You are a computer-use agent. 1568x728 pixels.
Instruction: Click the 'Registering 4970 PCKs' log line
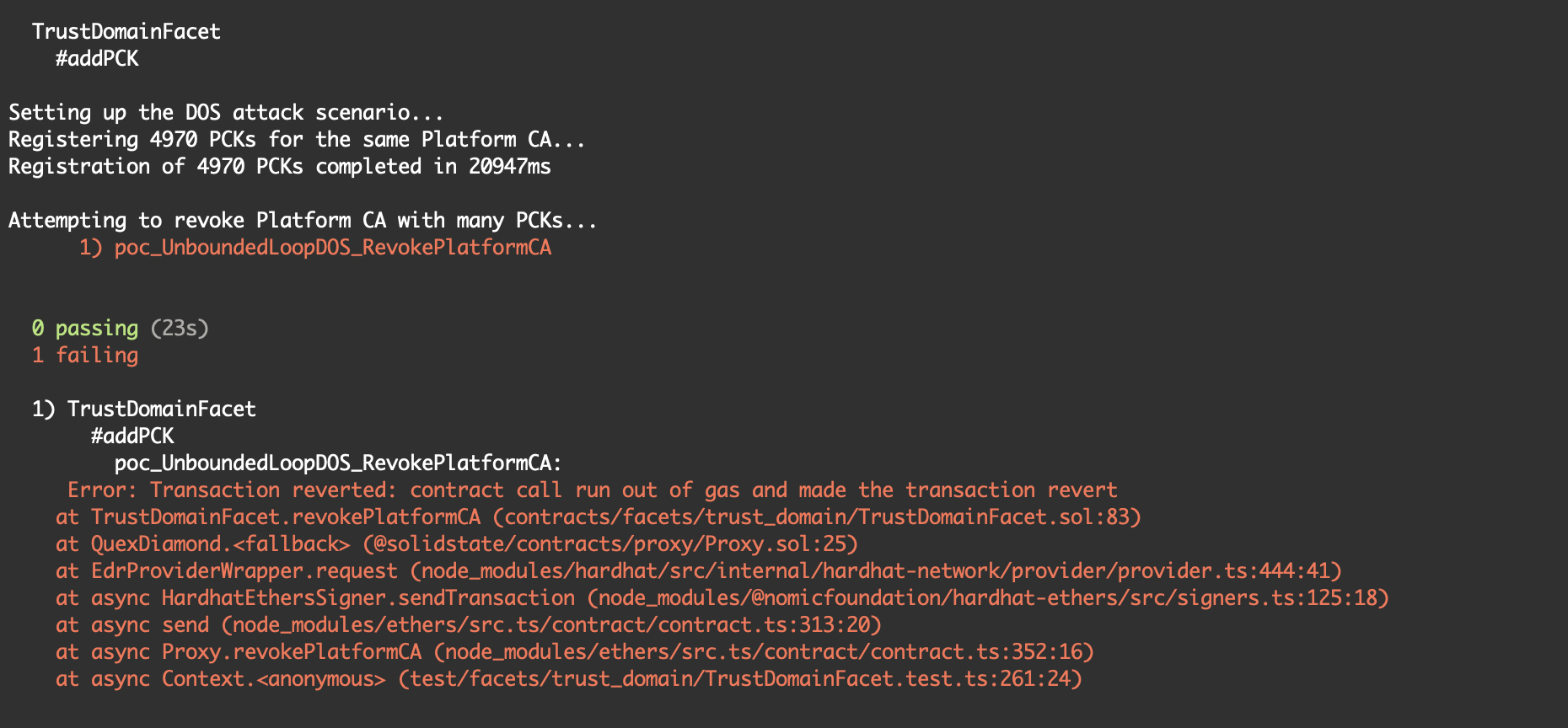tap(297, 139)
